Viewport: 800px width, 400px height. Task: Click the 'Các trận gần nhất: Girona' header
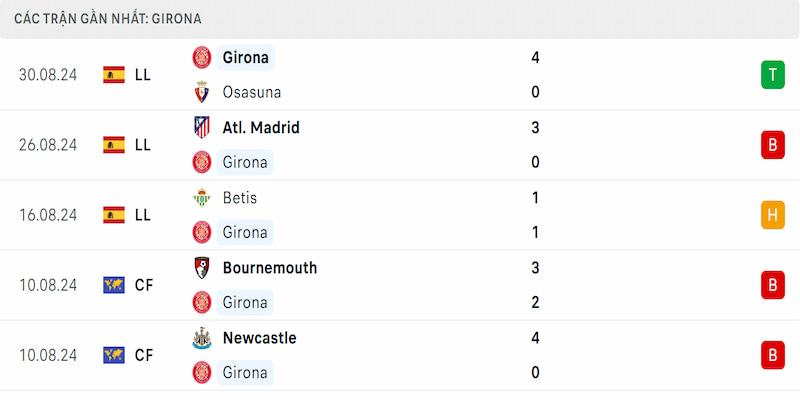(108, 19)
